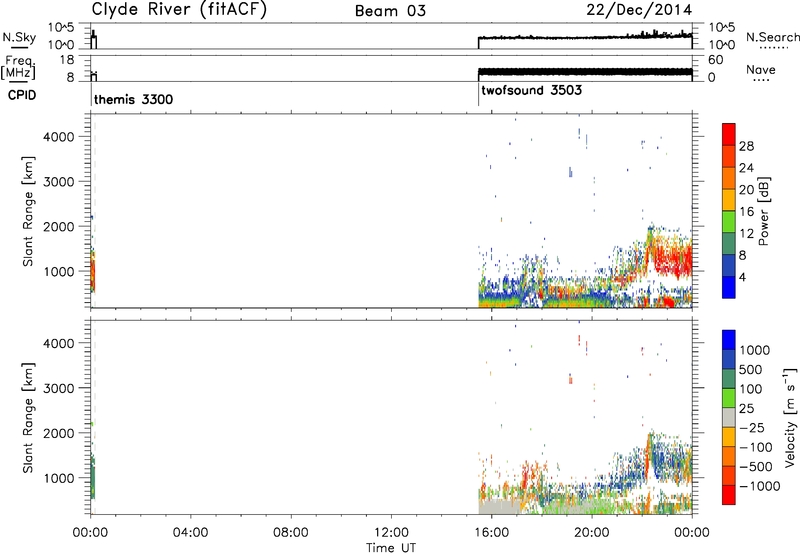The height and width of the screenshot is (554, 800).
Task: Pick the red top segment of Power colorbar
Action: (x=729, y=134)
